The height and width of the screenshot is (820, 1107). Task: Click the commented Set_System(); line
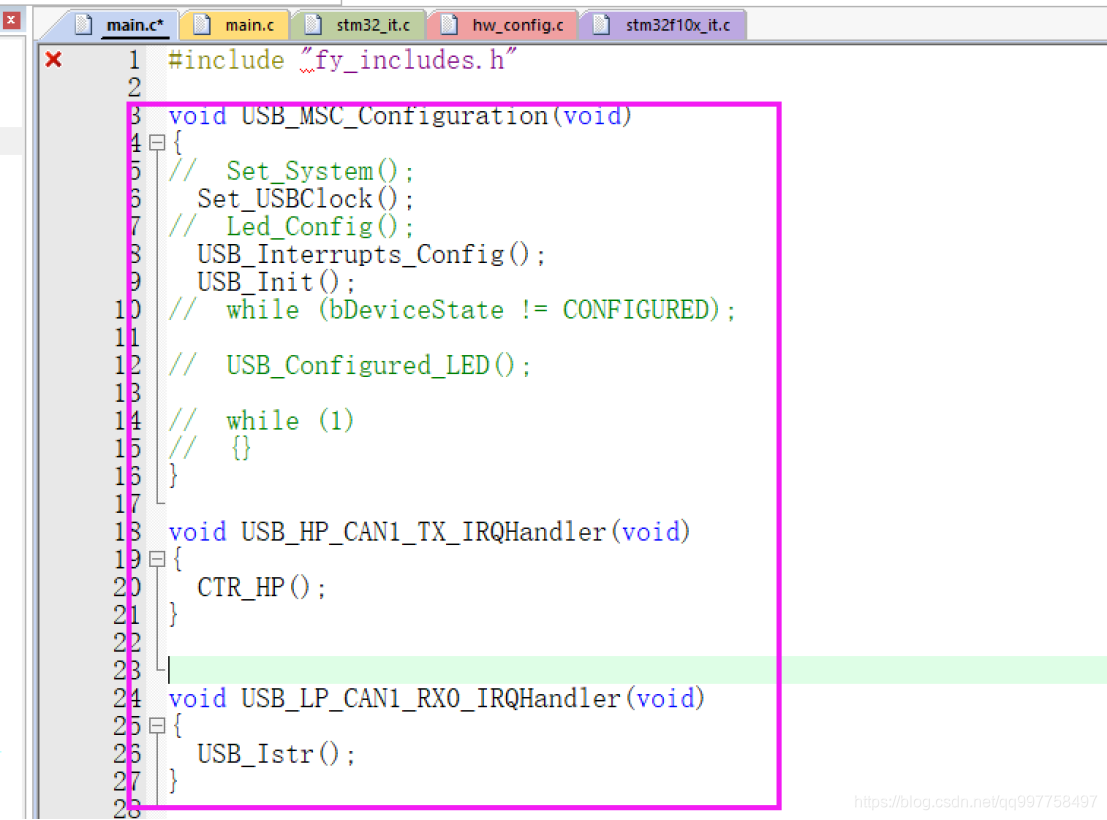[291, 172]
